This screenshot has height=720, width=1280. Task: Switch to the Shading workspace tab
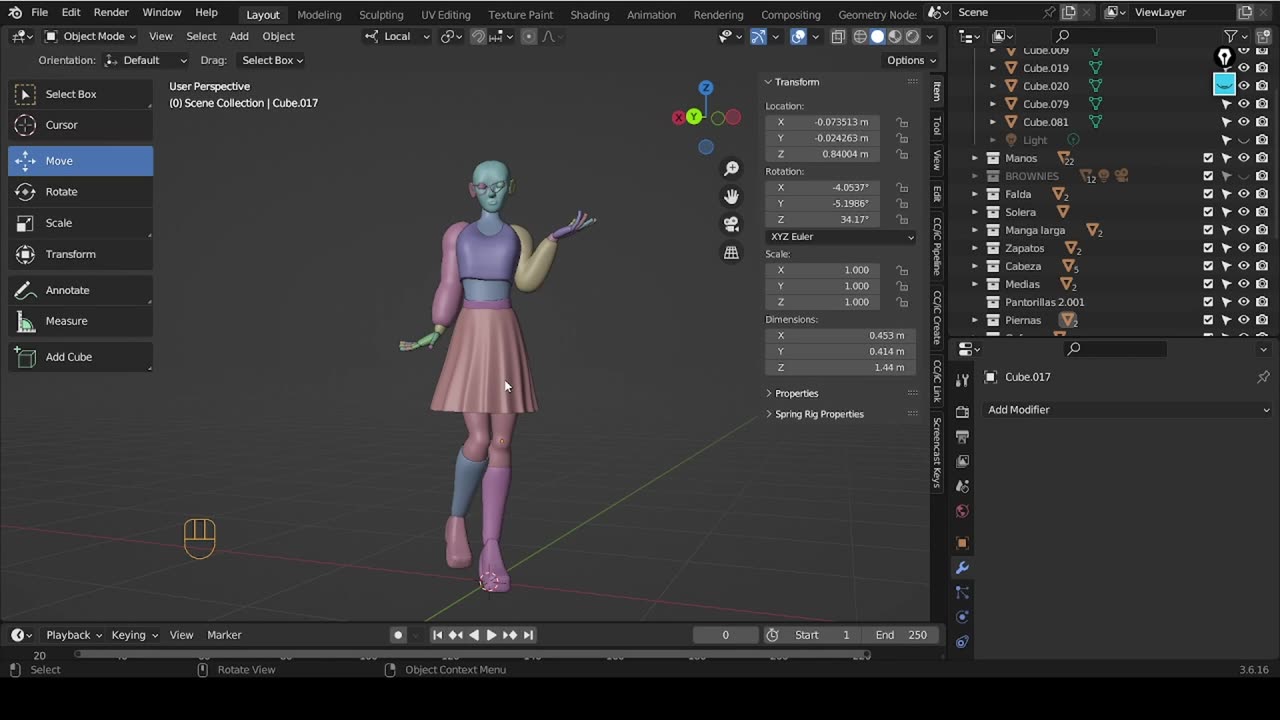point(589,14)
